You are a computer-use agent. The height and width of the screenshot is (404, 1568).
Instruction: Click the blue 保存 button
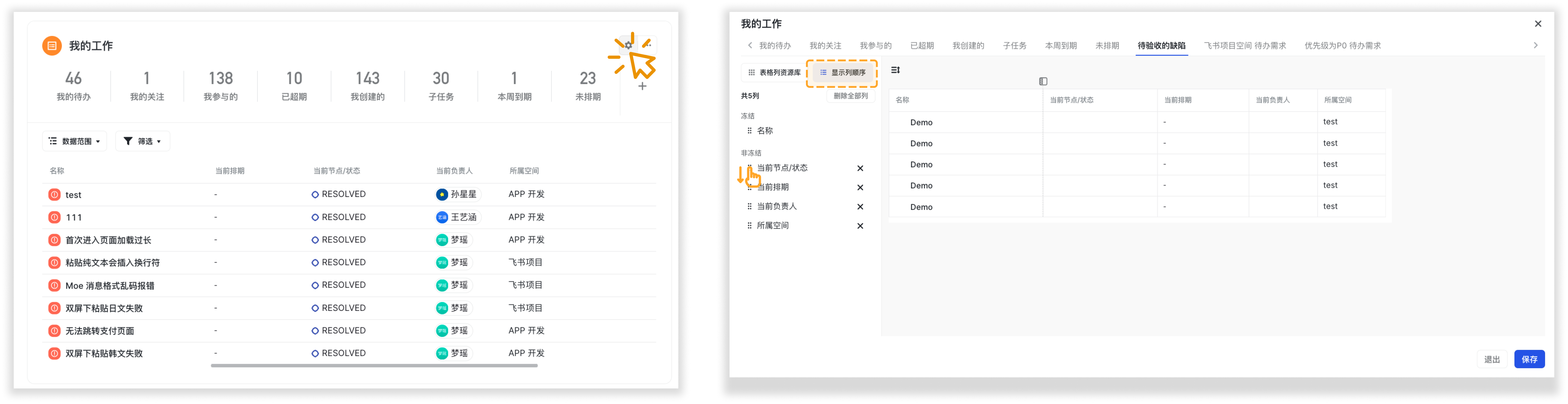(1529, 360)
